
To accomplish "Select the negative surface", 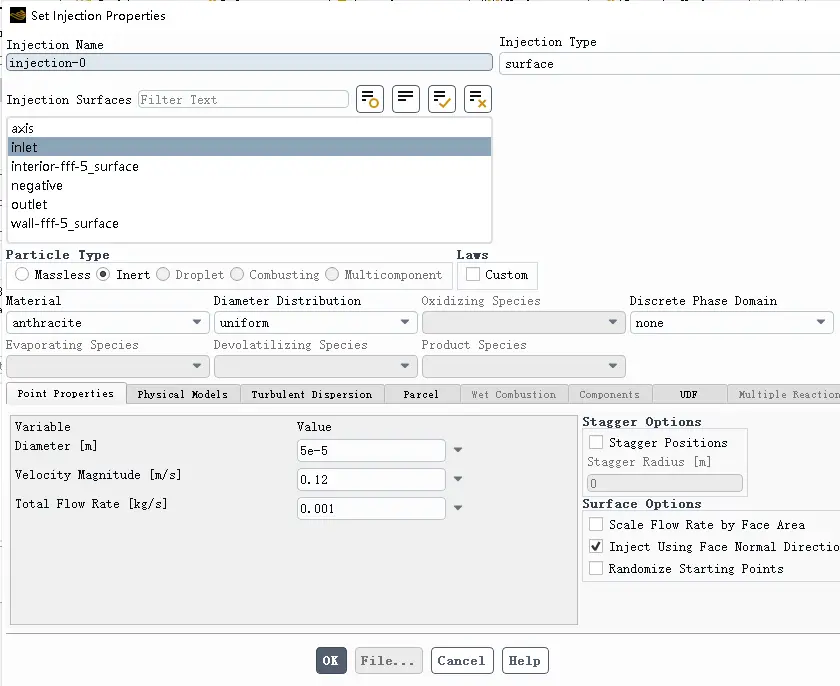I will point(249,185).
